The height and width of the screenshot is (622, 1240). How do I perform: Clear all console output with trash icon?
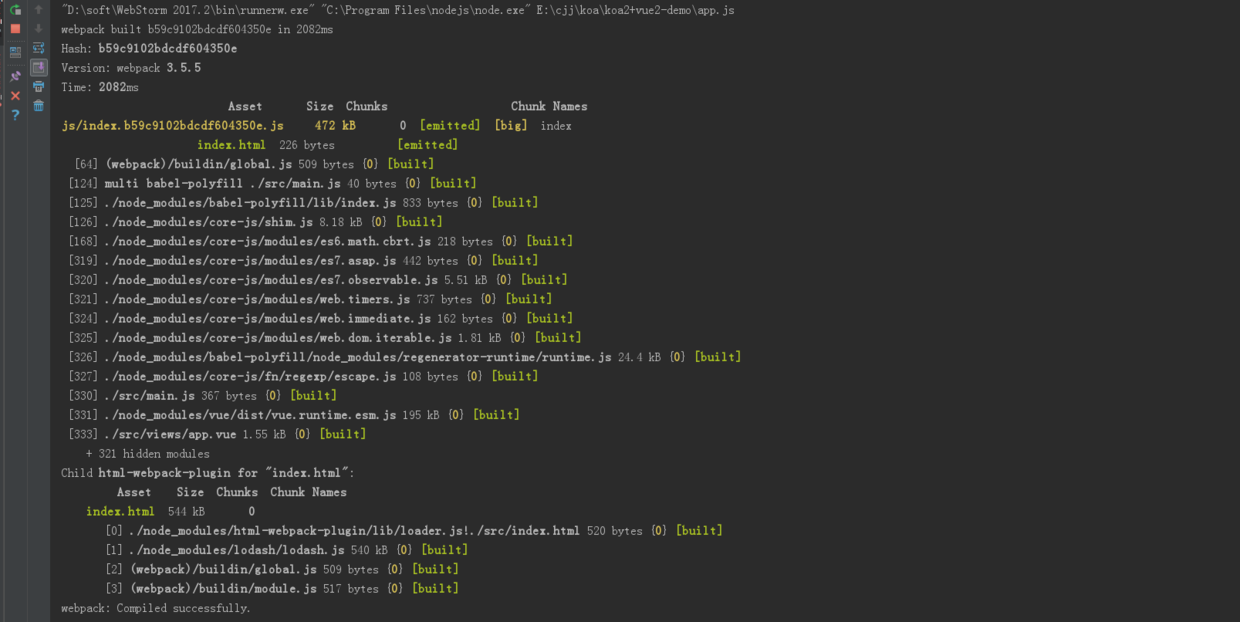click(x=39, y=106)
